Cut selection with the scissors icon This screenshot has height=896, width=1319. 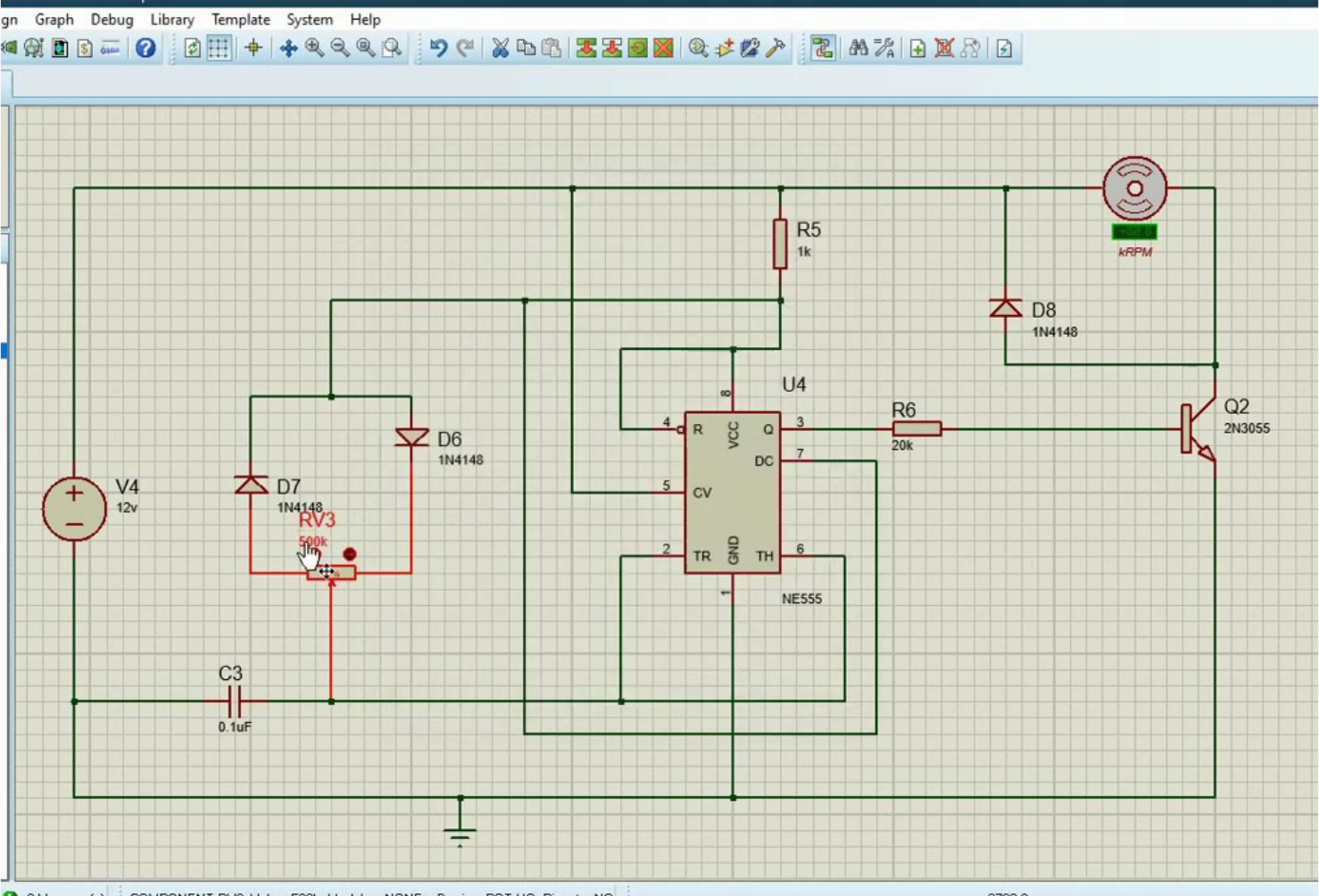(500, 48)
